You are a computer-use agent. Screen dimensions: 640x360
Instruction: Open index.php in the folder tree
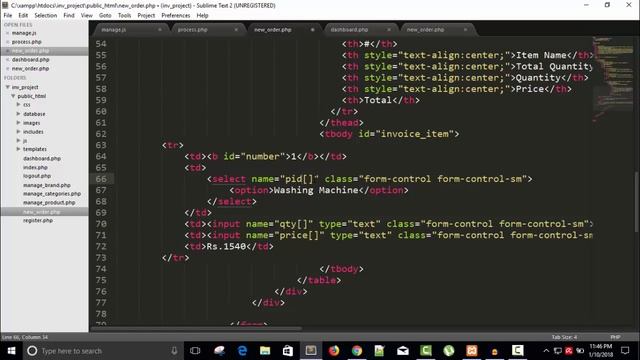(x=36, y=167)
